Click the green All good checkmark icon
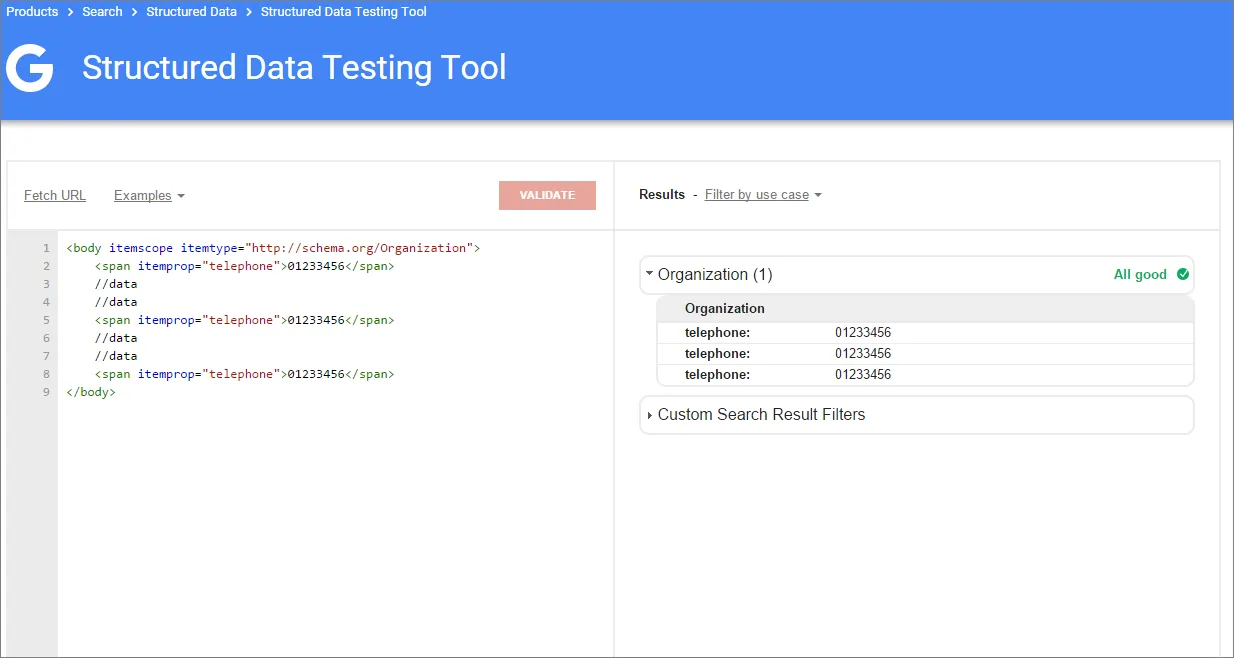This screenshot has width=1234, height=658. point(1183,274)
